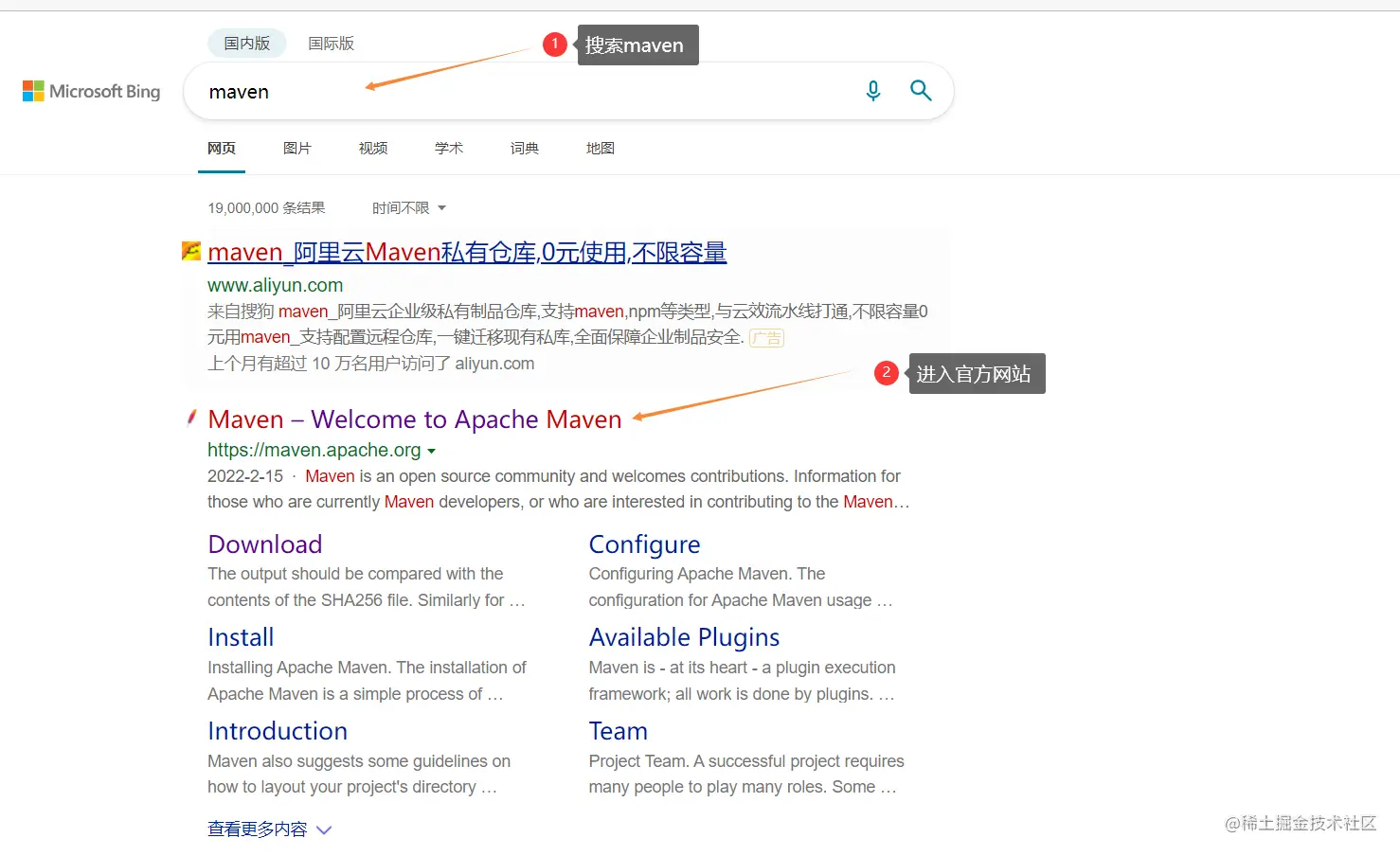Click the Aliyun ad favicon
The width and height of the screenshot is (1400, 856).
click(x=191, y=251)
